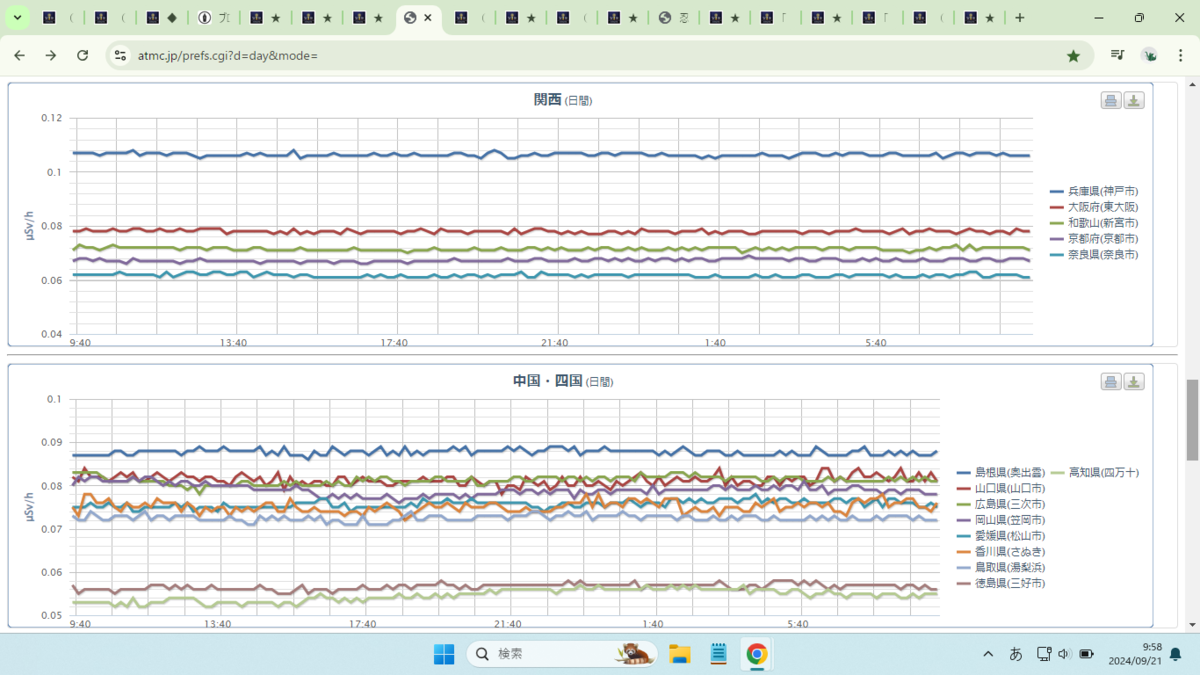Click the scrollbar down arrow
The image size is (1200, 675).
[x=1192, y=625]
